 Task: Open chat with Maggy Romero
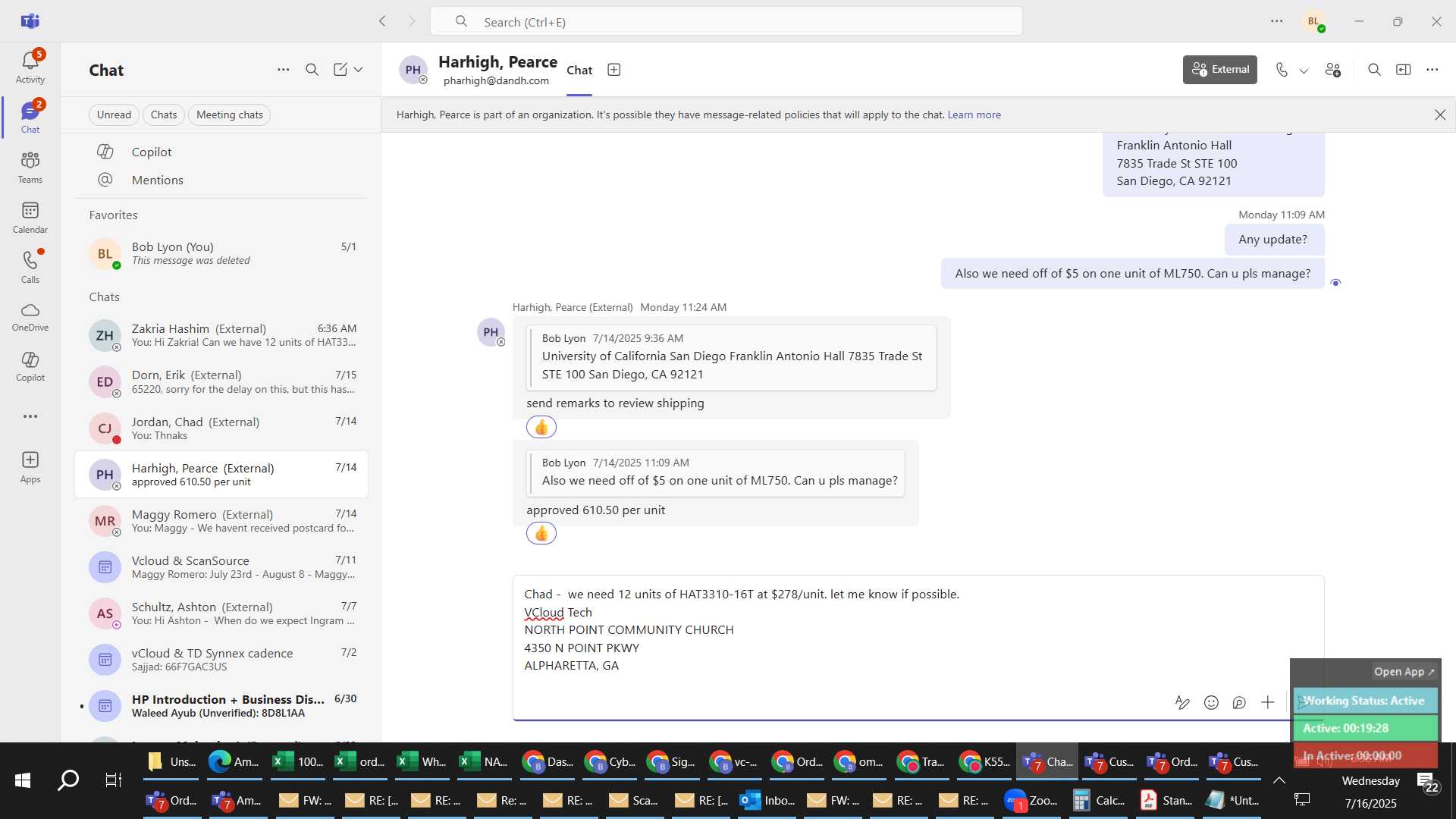(x=221, y=521)
